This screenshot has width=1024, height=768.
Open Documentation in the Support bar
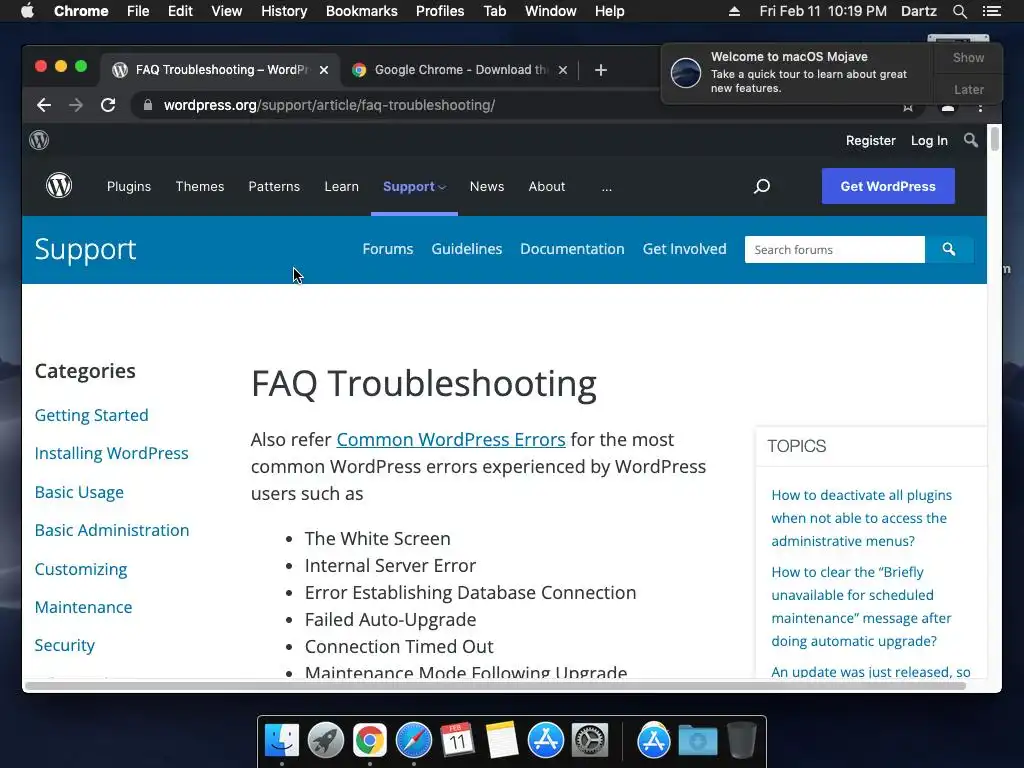coord(572,249)
